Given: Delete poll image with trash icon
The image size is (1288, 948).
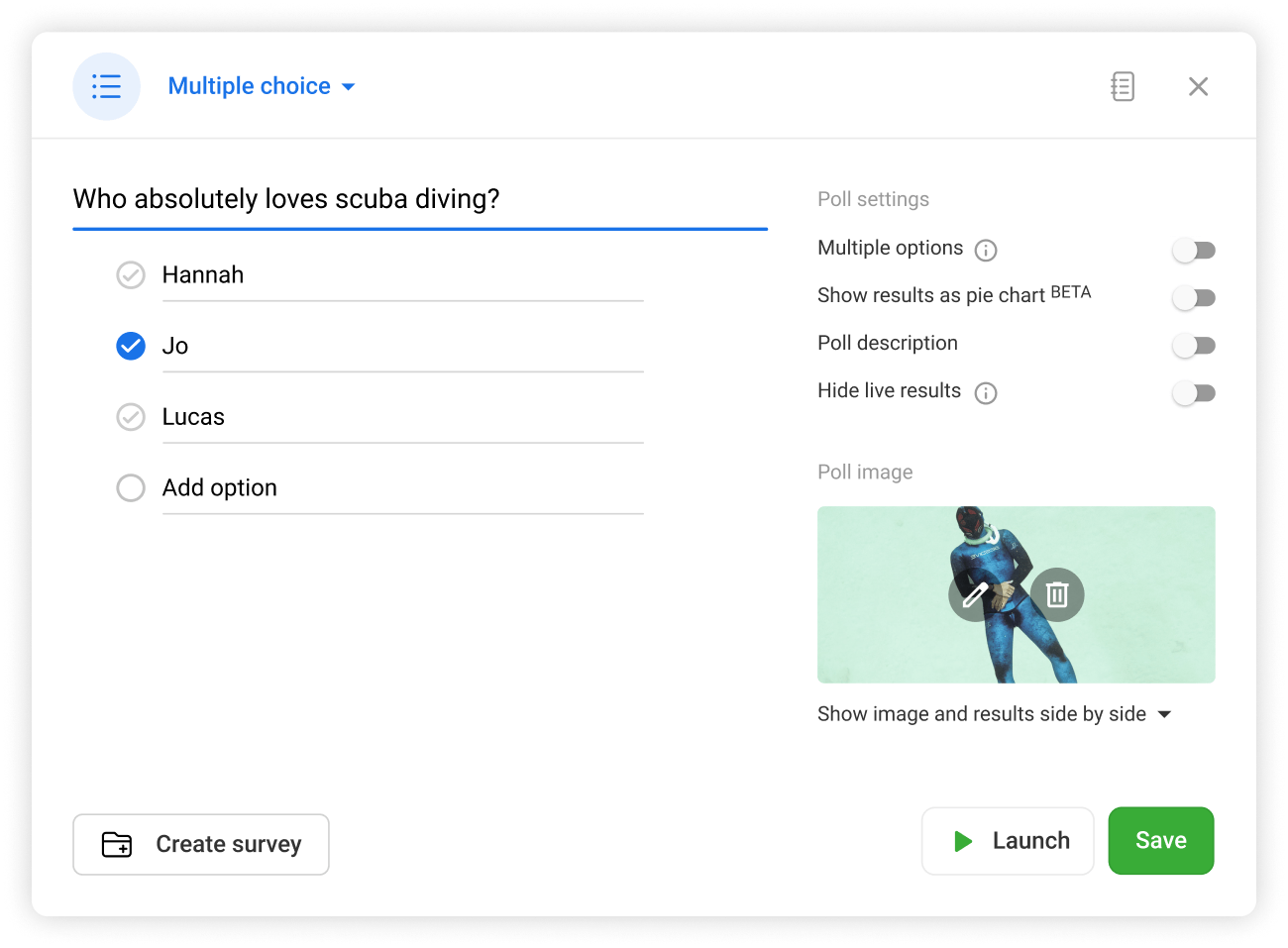Looking at the screenshot, I should 1057,594.
